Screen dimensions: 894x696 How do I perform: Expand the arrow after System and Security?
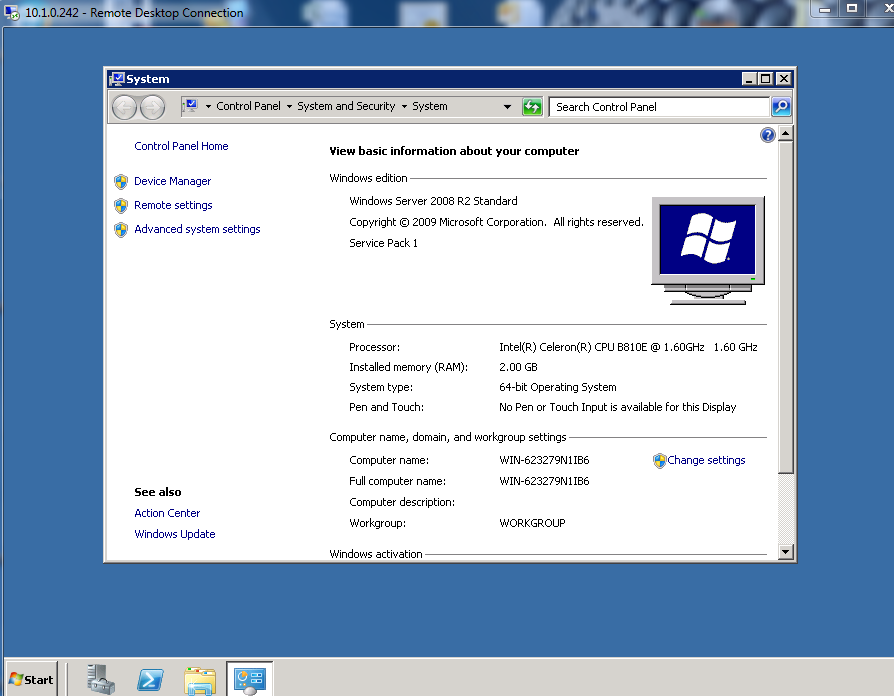pyautogui.click(x=404, y=107)
